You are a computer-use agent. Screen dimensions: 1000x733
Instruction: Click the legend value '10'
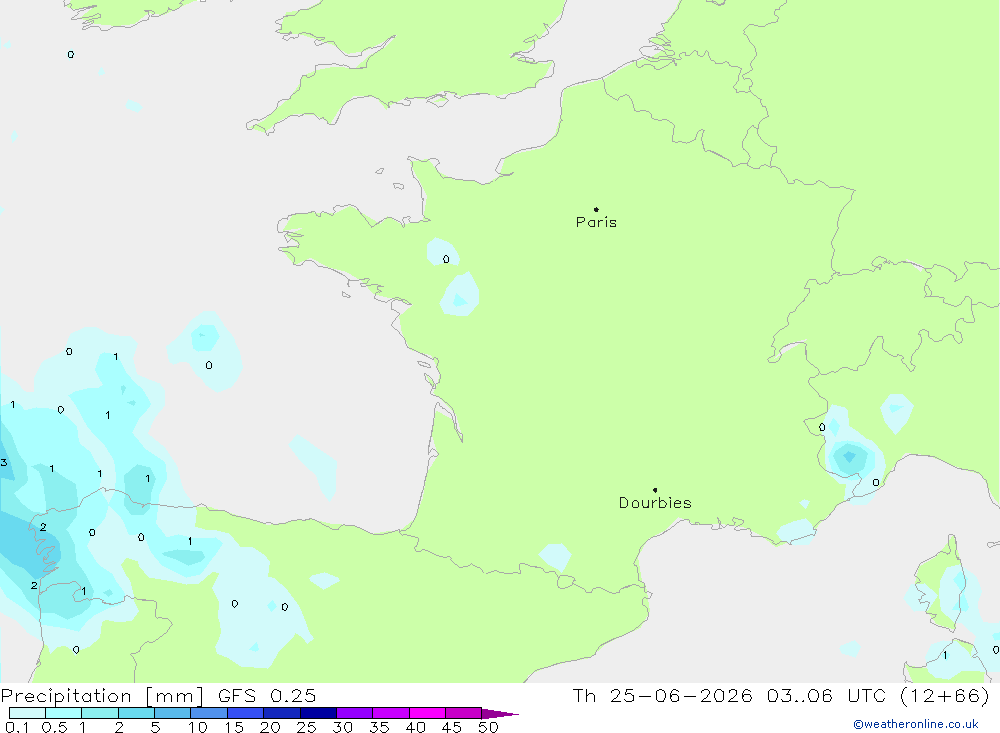pos(198,727)
